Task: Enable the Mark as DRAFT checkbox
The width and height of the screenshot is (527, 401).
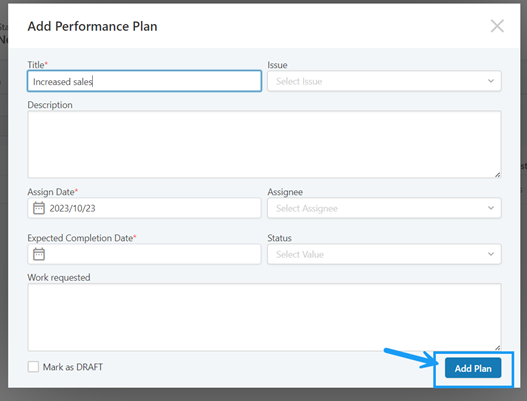Action: click(33, 367)
